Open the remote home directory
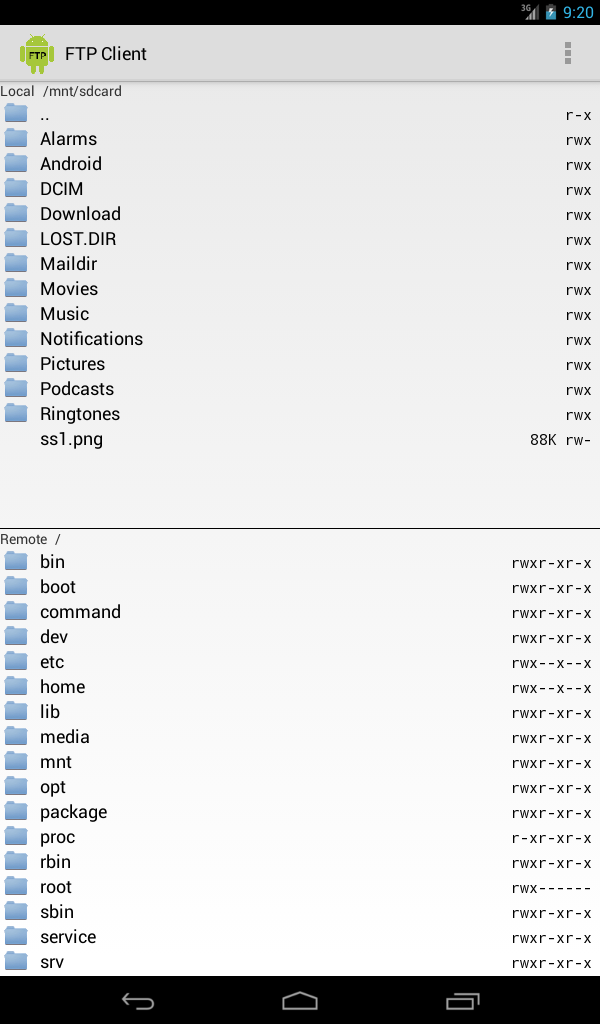Viewport: 600px width, 1024px height. [x=62, y=687]
